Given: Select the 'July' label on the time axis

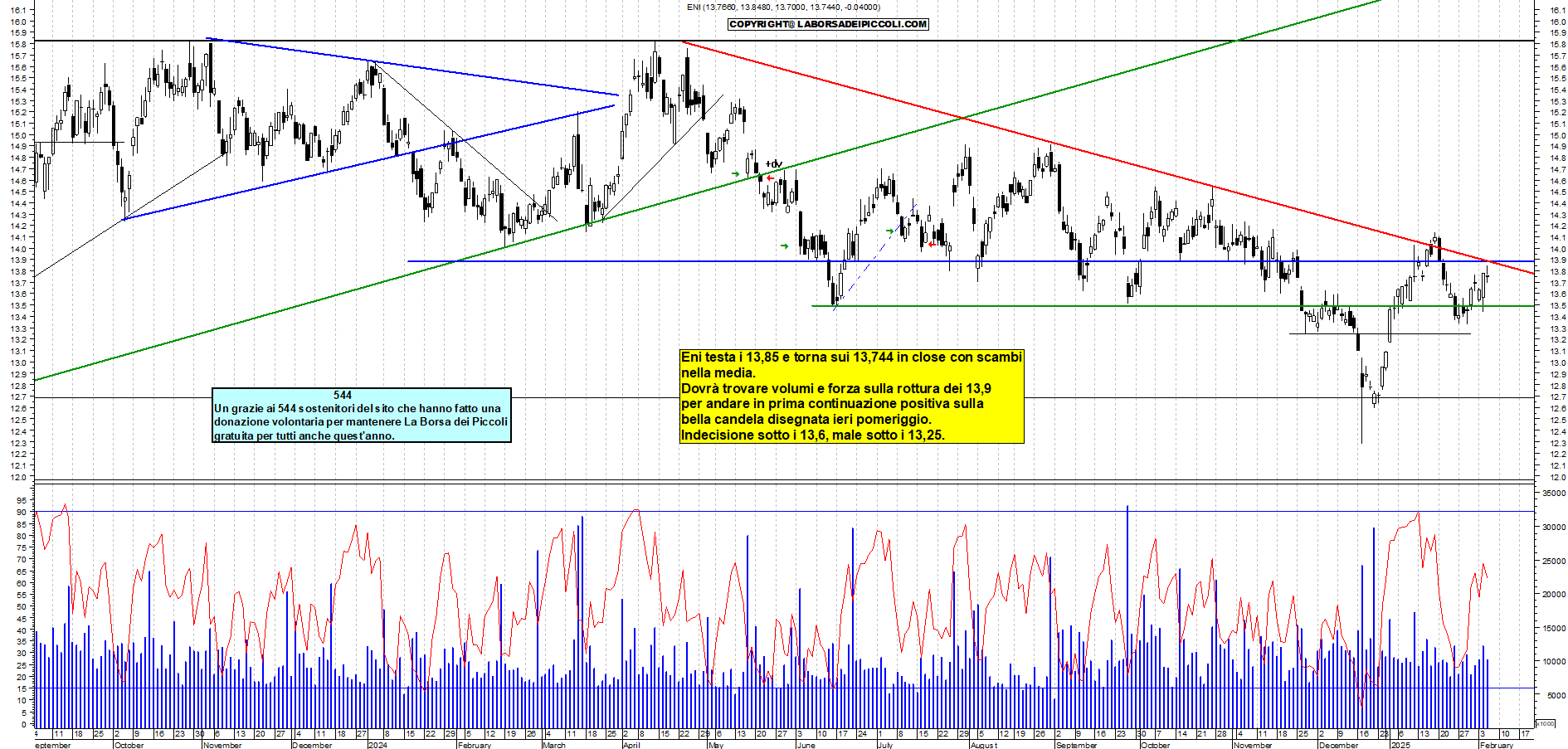Looking at the screenshot, I should click(885, 745).
